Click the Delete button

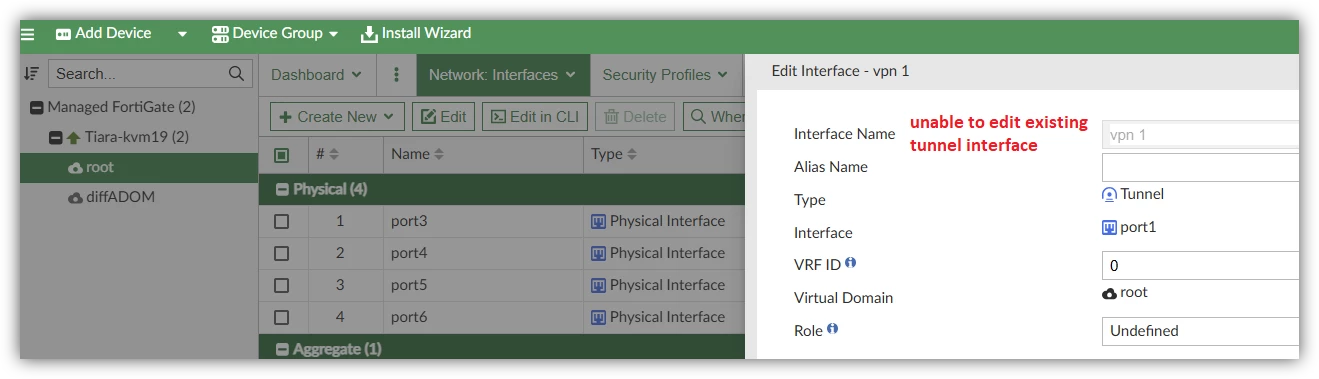point(635,117)
